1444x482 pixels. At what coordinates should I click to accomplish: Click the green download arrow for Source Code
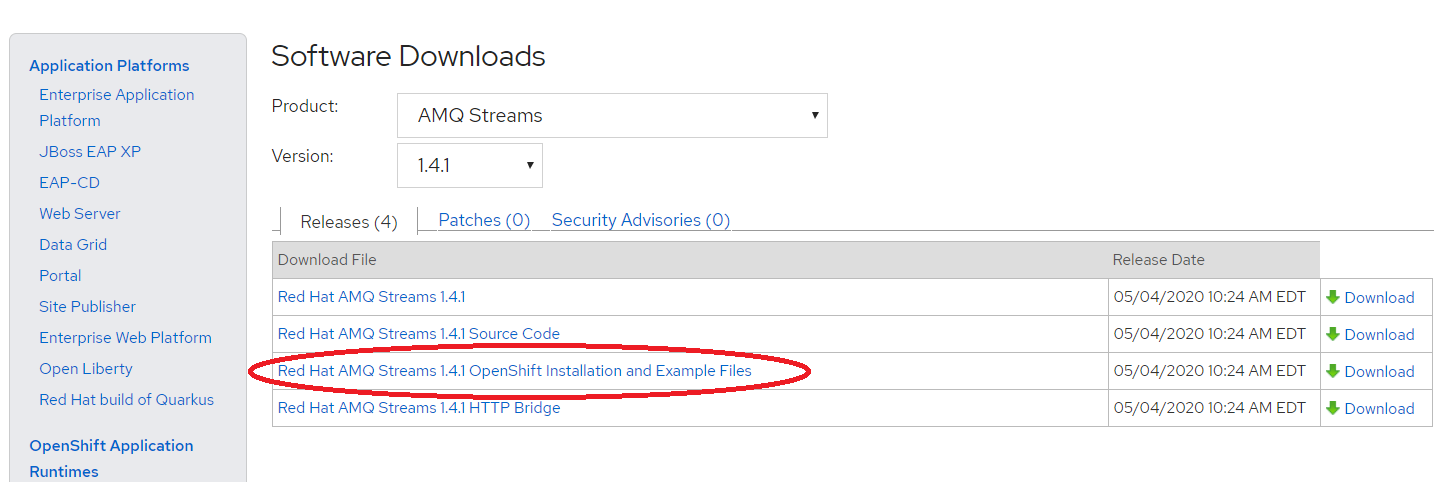1332,334
